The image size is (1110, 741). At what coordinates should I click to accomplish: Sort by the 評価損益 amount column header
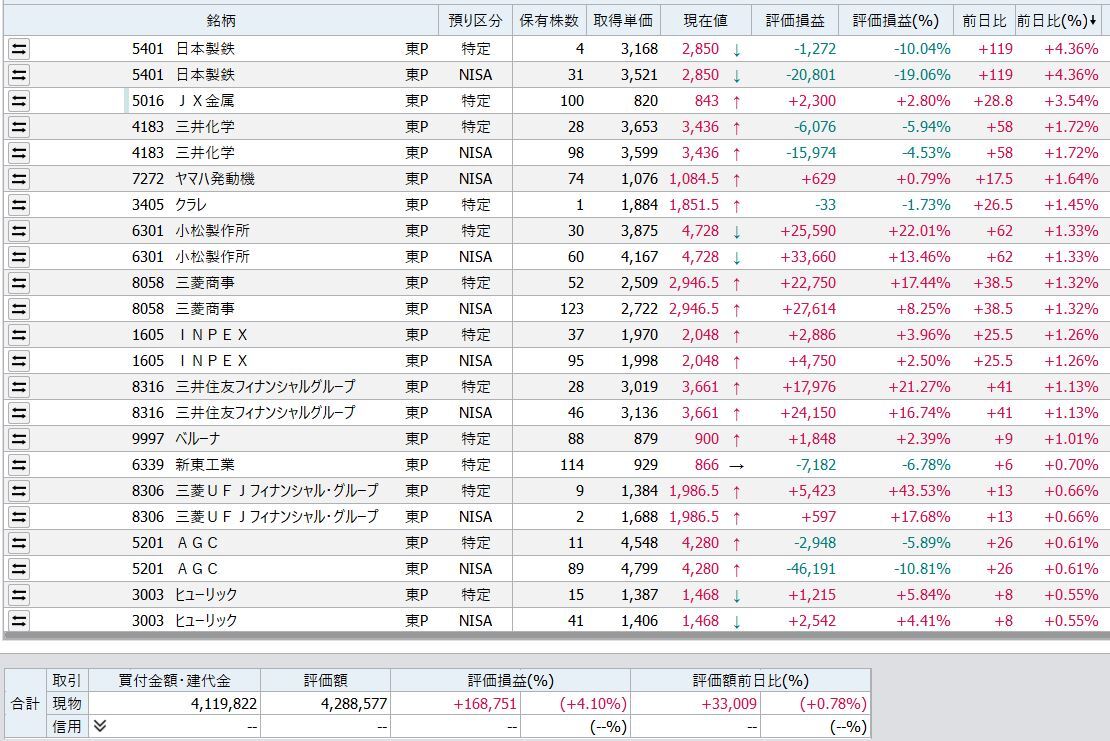(794, 21)
